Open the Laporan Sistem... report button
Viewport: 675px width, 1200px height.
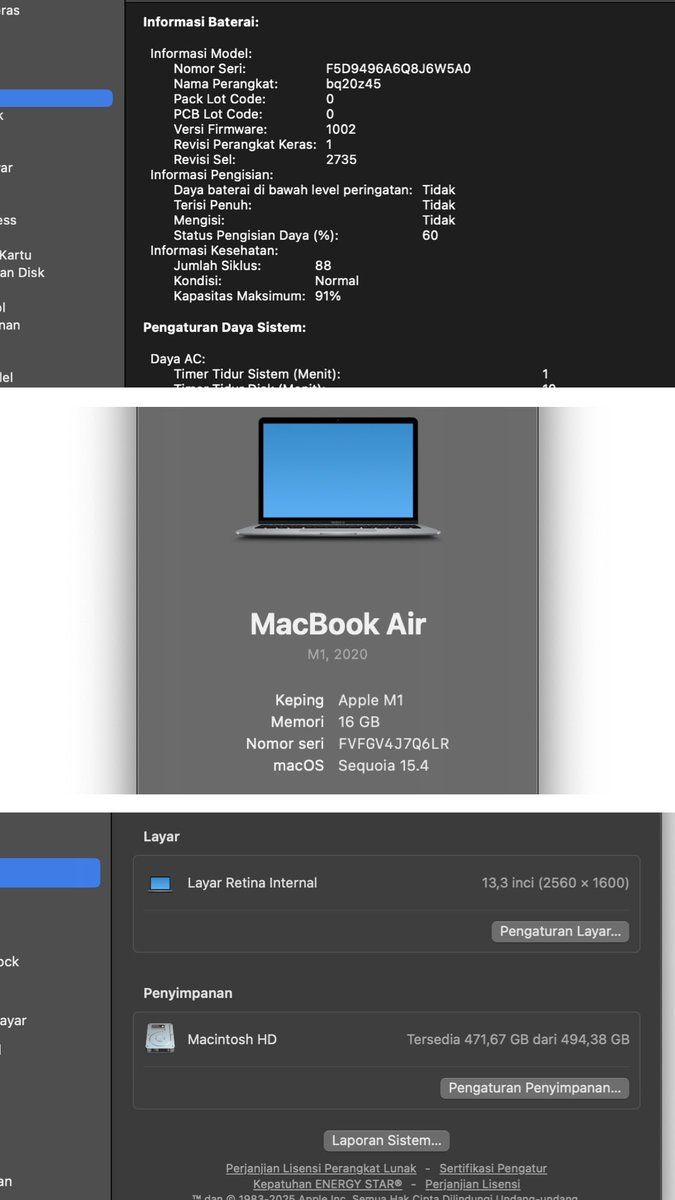pos(387,1140)
